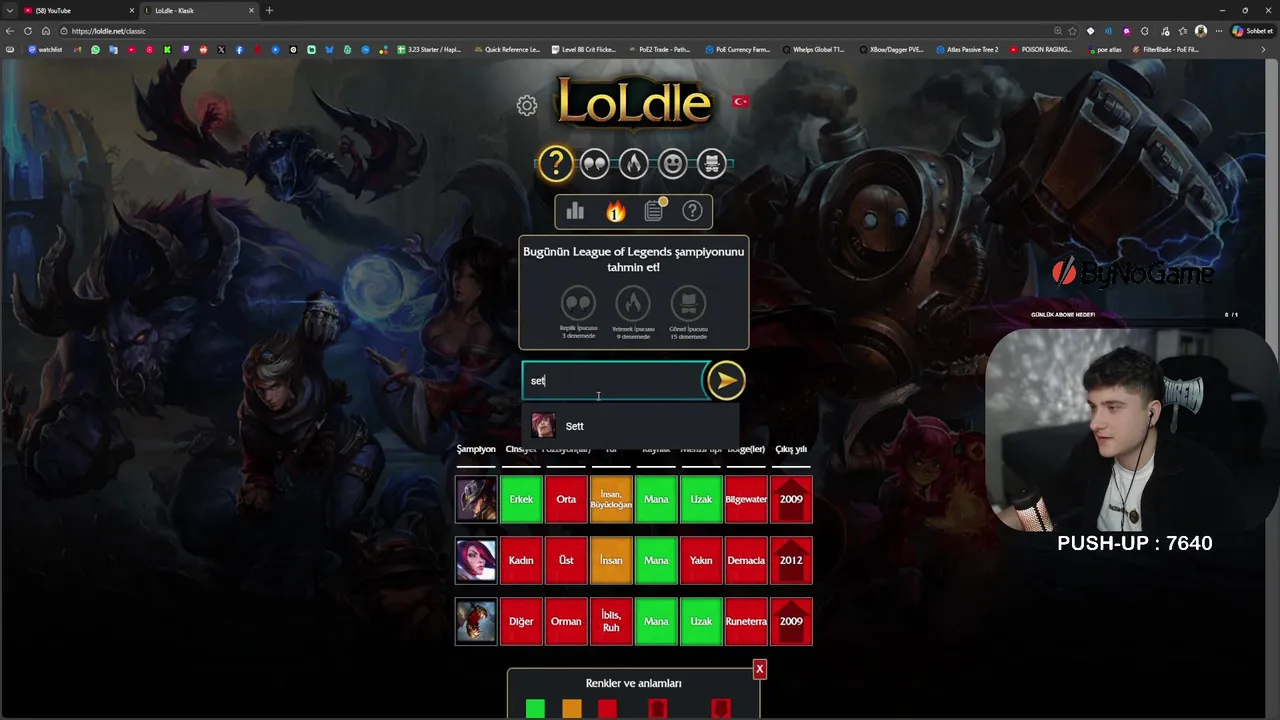The image size is (1280, 720).
Task: Go back in browser history
Action: coord(11,31)
